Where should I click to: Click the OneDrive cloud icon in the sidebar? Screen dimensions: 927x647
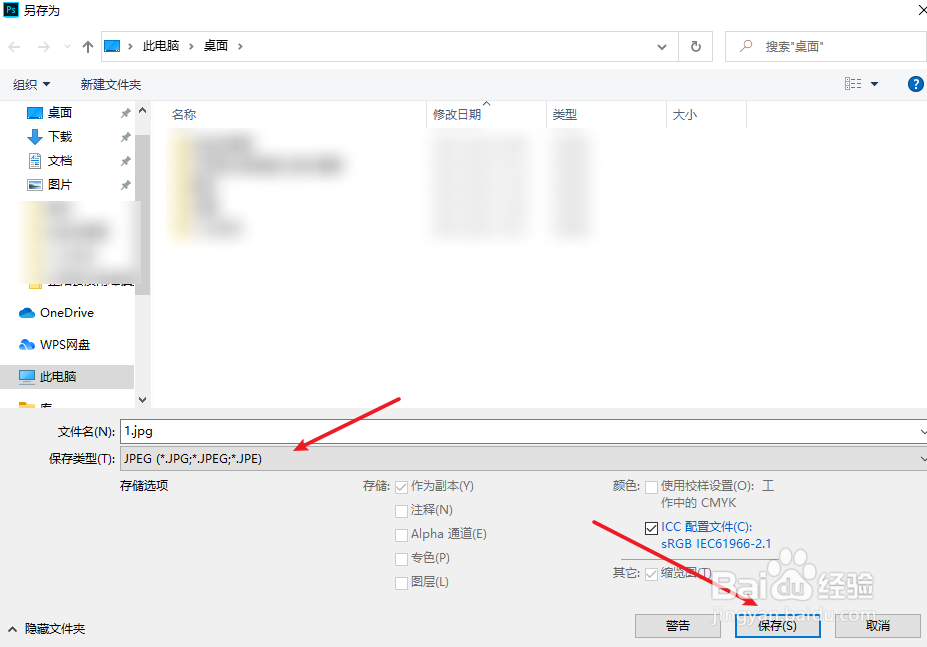point(25,312)
